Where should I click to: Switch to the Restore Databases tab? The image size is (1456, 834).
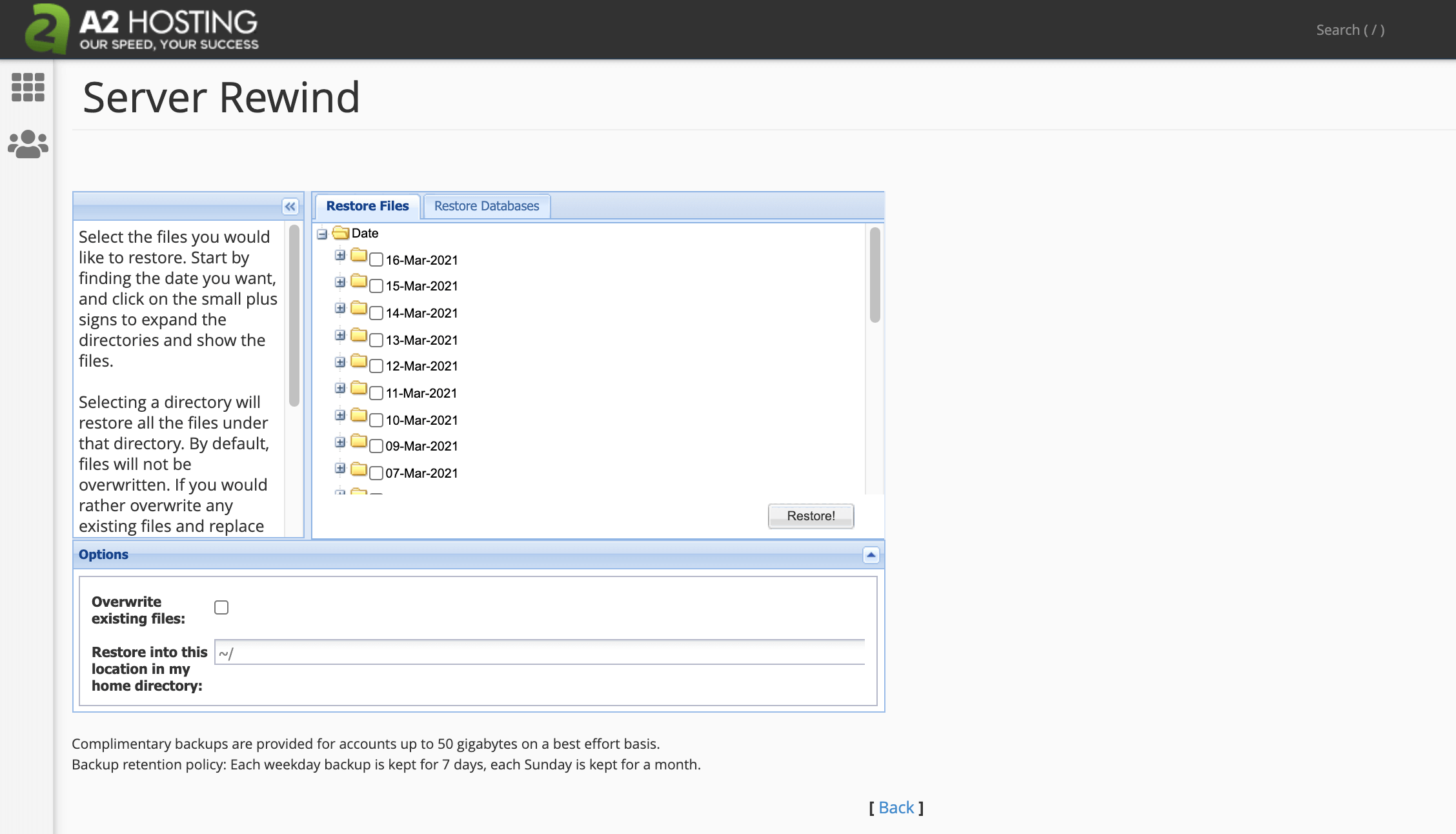click(x=486, y=206)
